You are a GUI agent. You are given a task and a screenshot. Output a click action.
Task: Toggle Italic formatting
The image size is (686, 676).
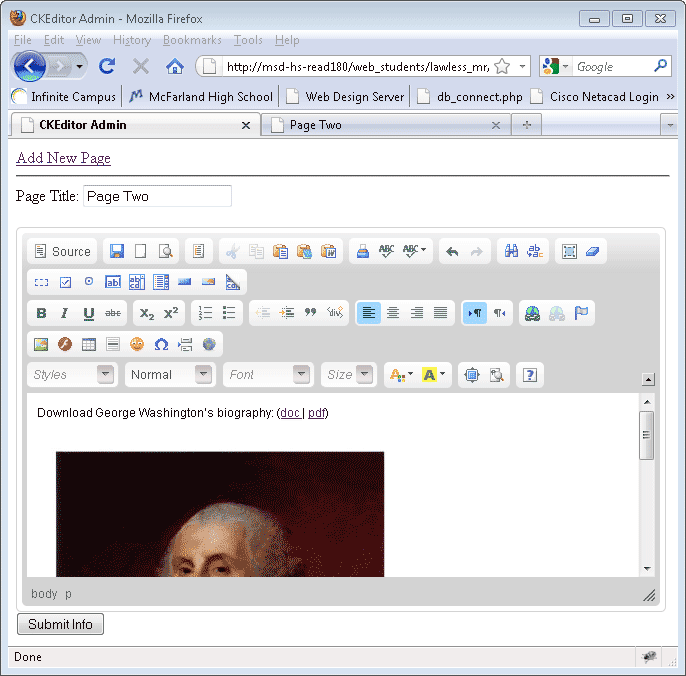(65, 313)
